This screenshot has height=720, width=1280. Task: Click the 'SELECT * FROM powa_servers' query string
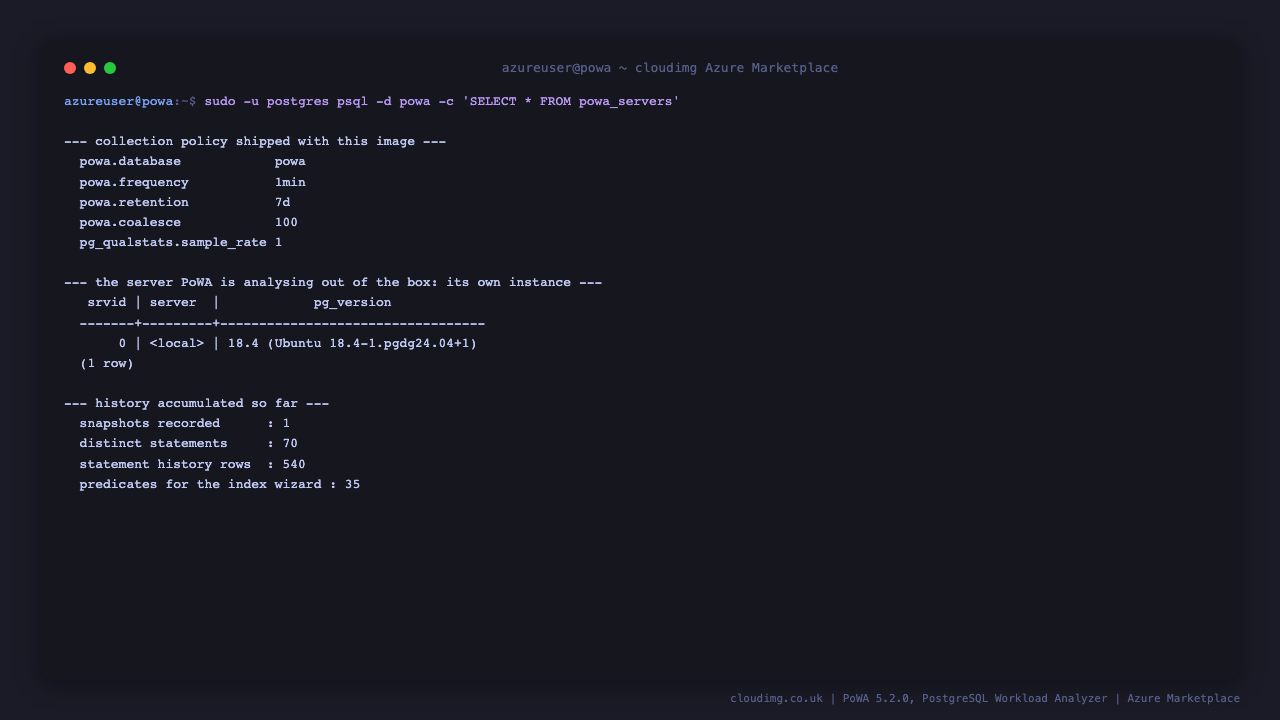coord(571,101)
